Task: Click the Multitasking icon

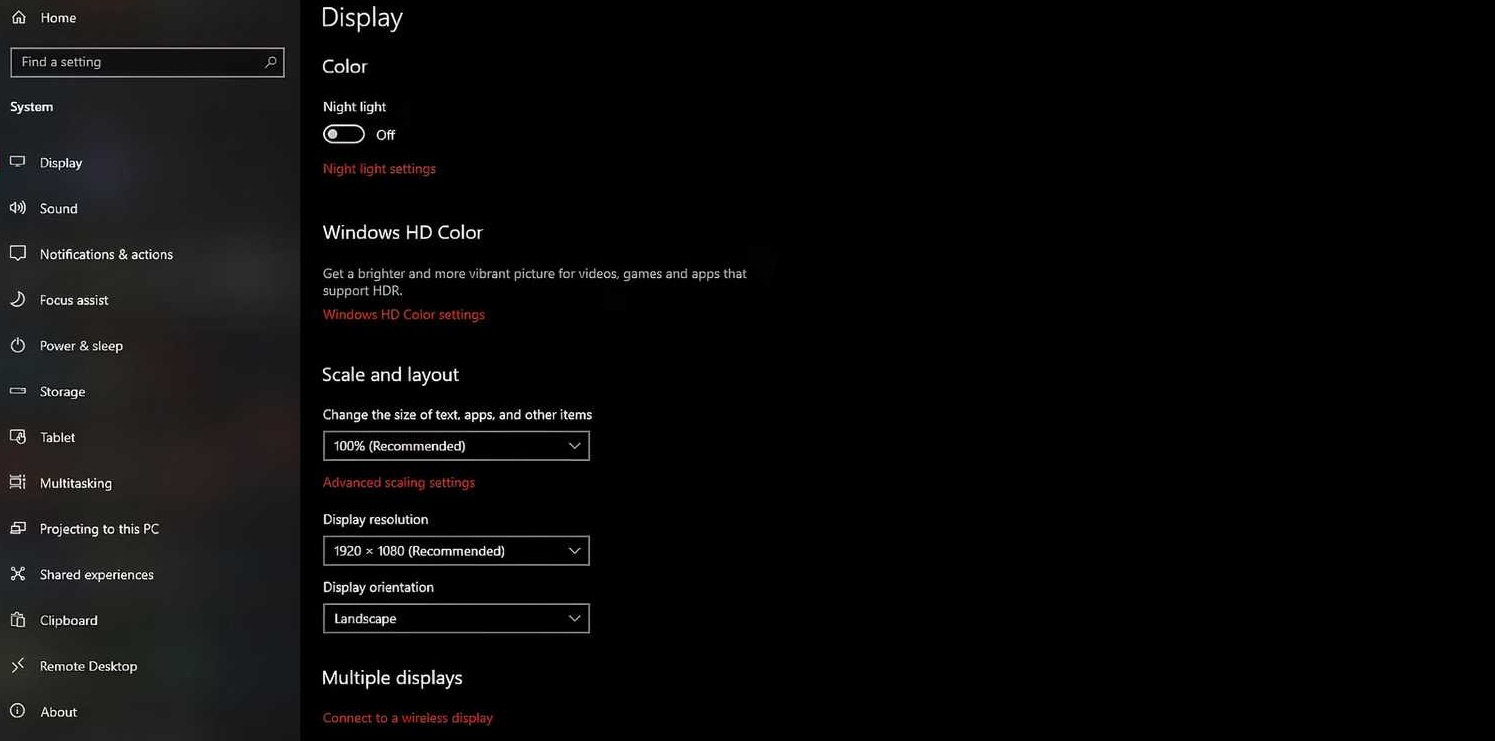Action: 18,483
